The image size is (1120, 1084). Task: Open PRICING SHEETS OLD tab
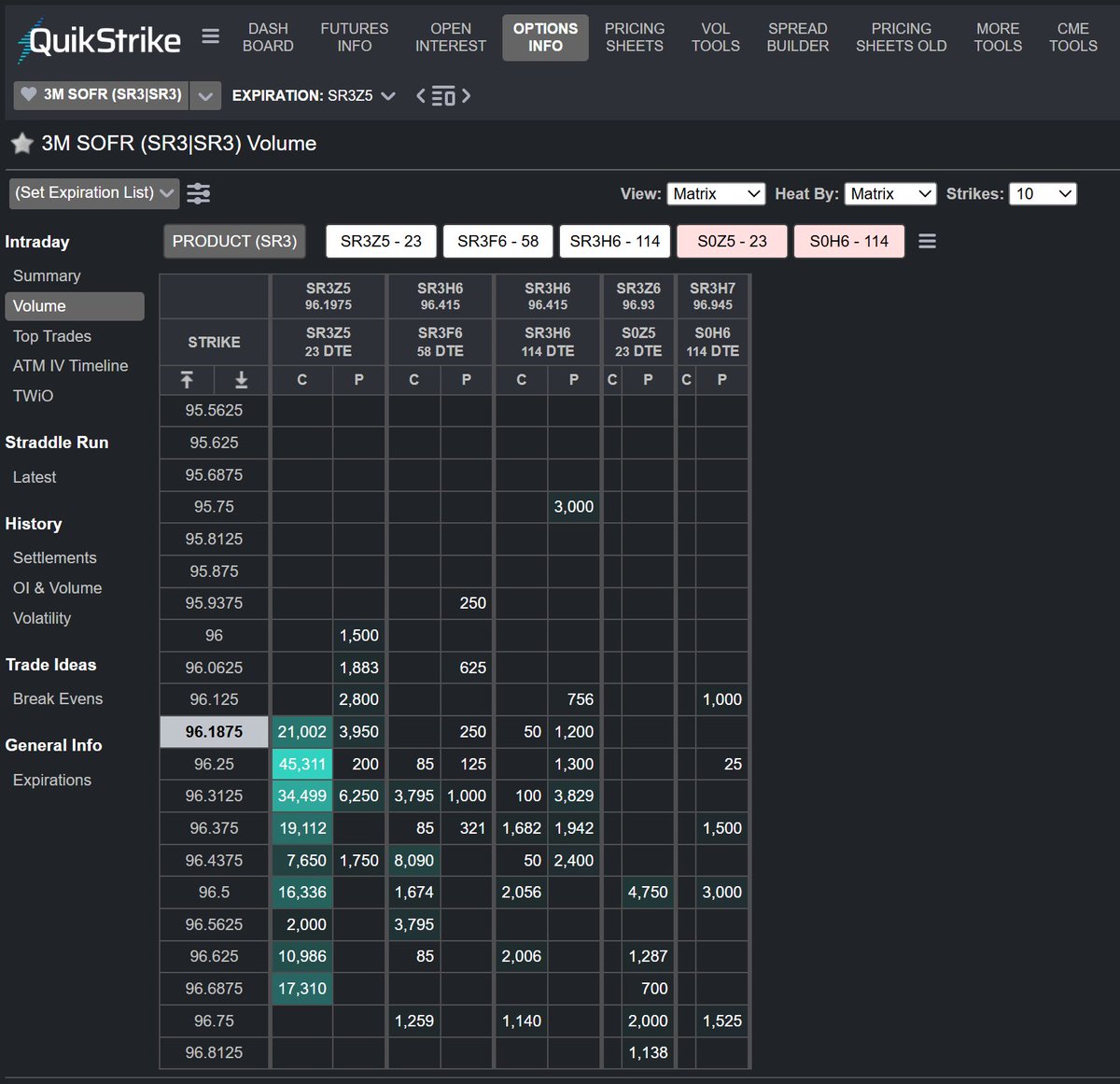point(902,37)
